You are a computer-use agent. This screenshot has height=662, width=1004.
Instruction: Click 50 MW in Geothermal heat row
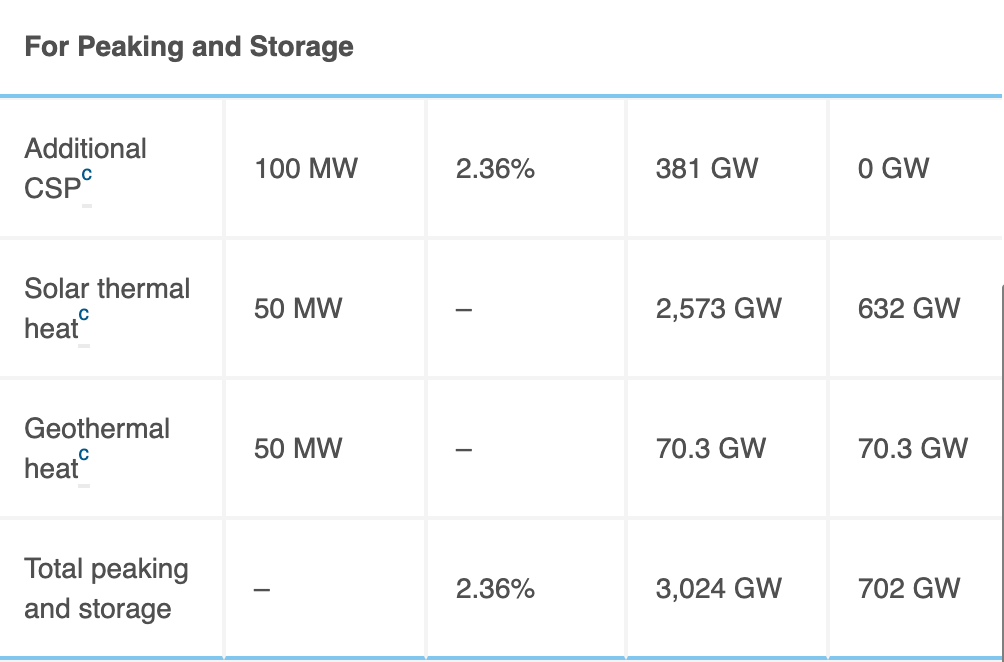click(x=297, y=449)
